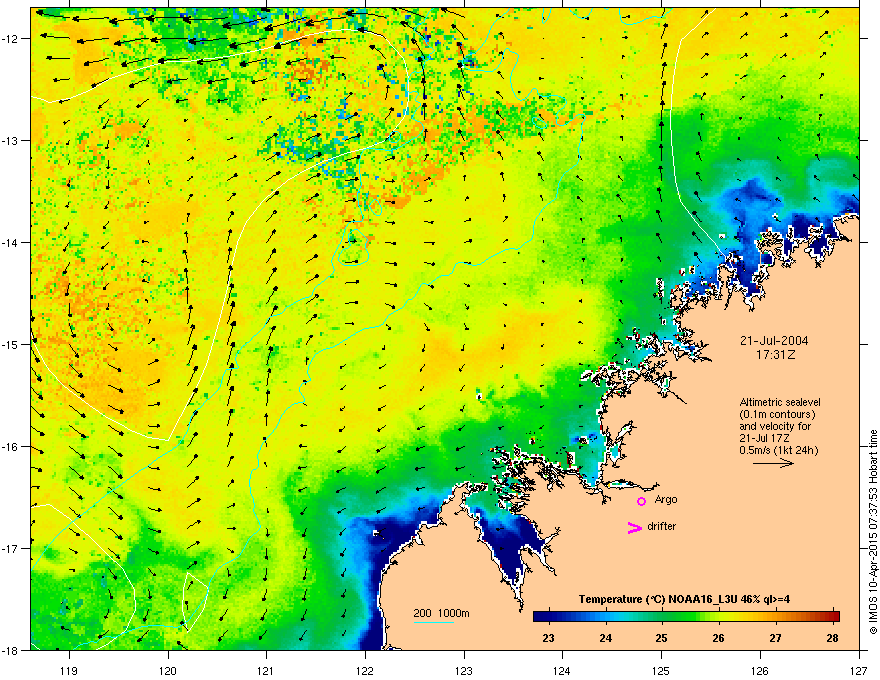This screenshot has width=880, height=680.
Task: Click the longitude axis label '127'
Action: click(859, 670)
